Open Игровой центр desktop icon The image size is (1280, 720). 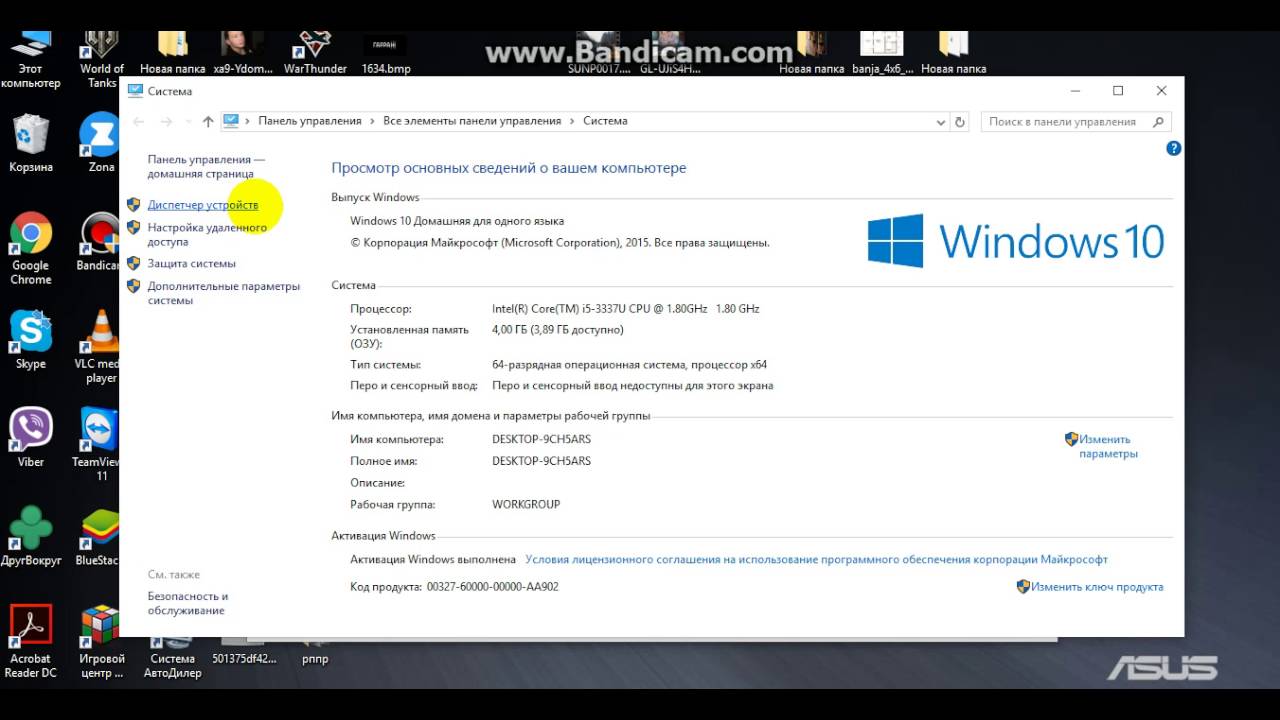[x=102, y=642]
